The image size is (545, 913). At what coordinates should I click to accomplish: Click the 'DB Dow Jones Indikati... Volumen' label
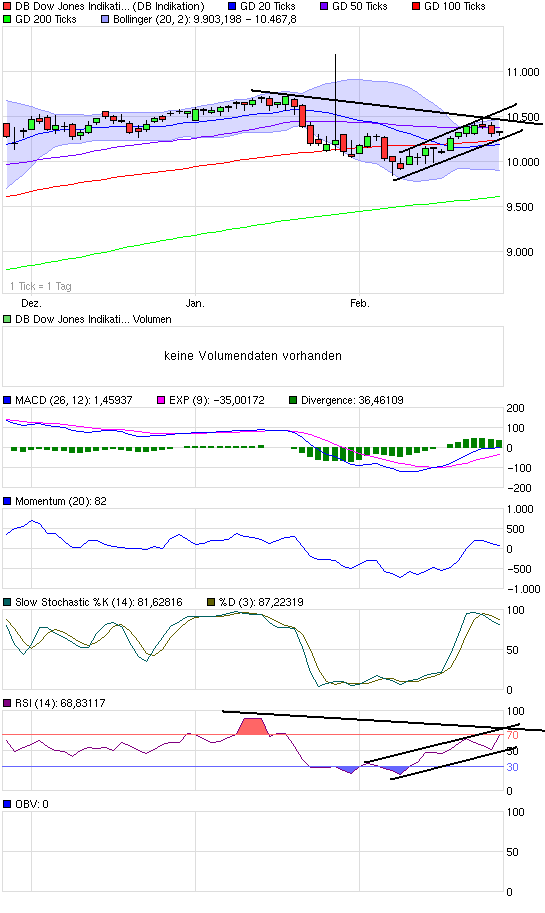click(x=93, y=319)
